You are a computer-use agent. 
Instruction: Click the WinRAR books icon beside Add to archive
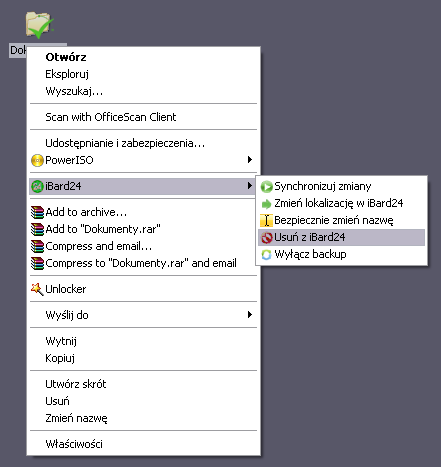point(37,212)
